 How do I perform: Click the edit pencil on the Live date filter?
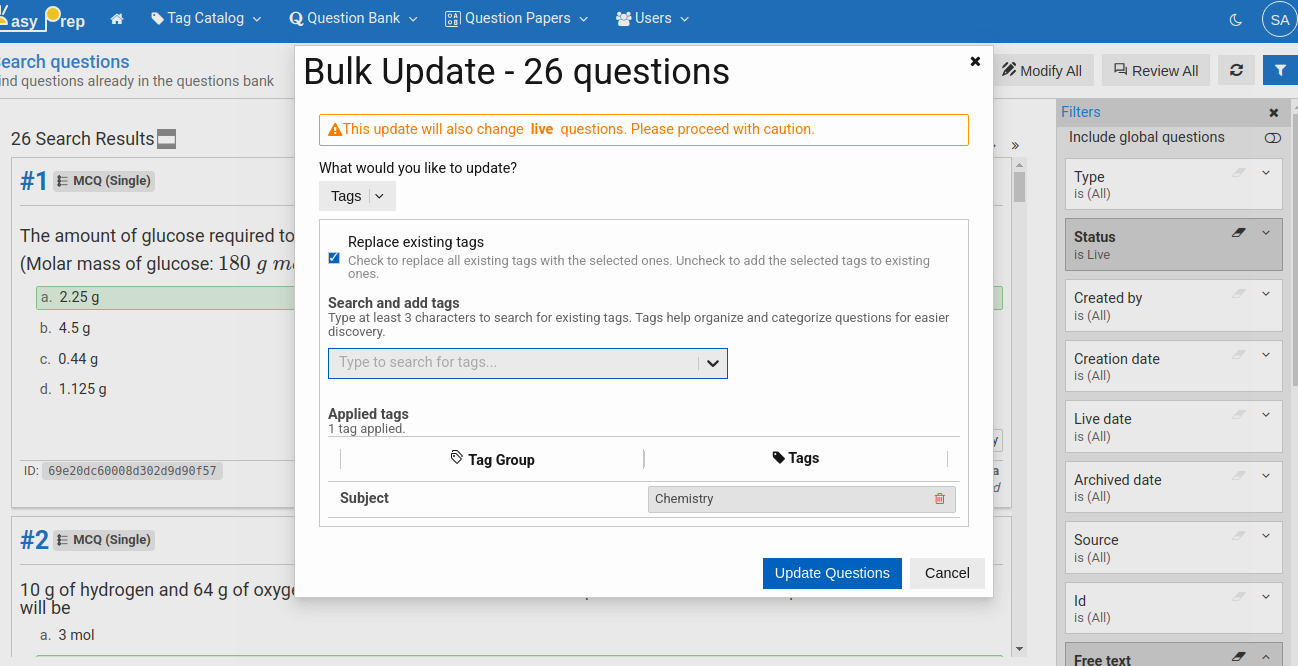point(1239,413)
